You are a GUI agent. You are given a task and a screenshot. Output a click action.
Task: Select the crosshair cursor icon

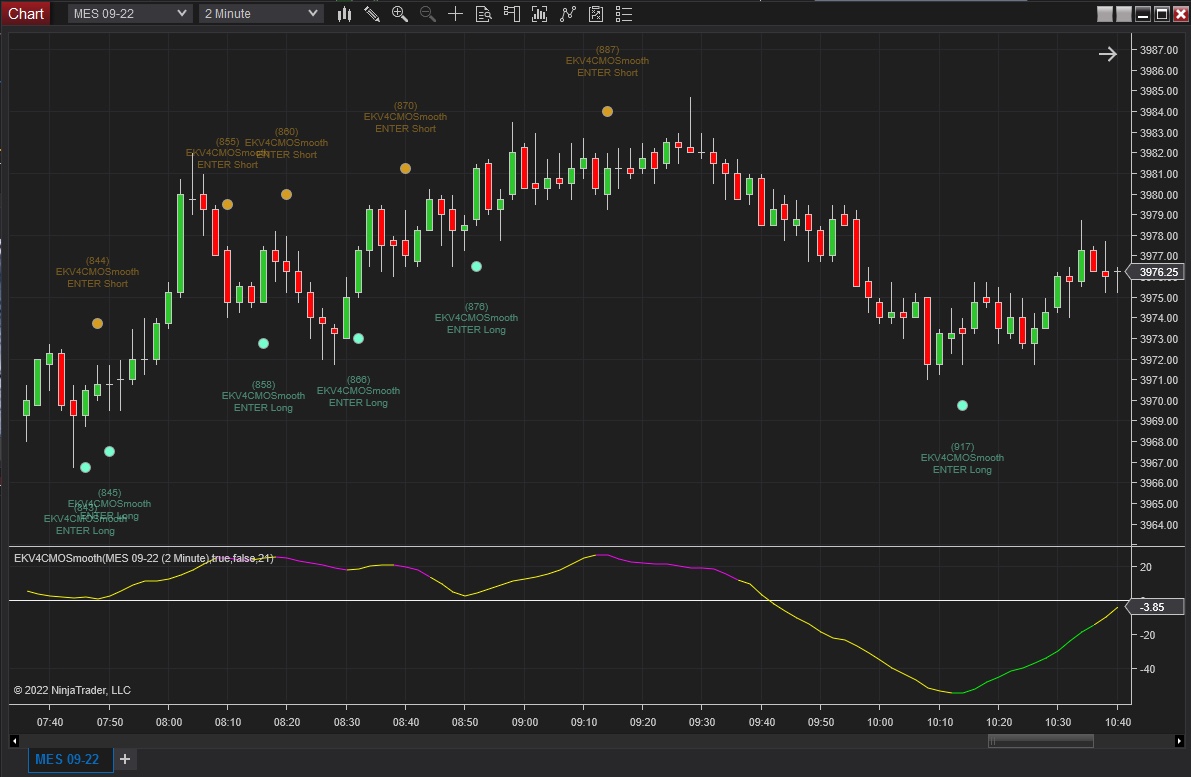tap(455, 14)
